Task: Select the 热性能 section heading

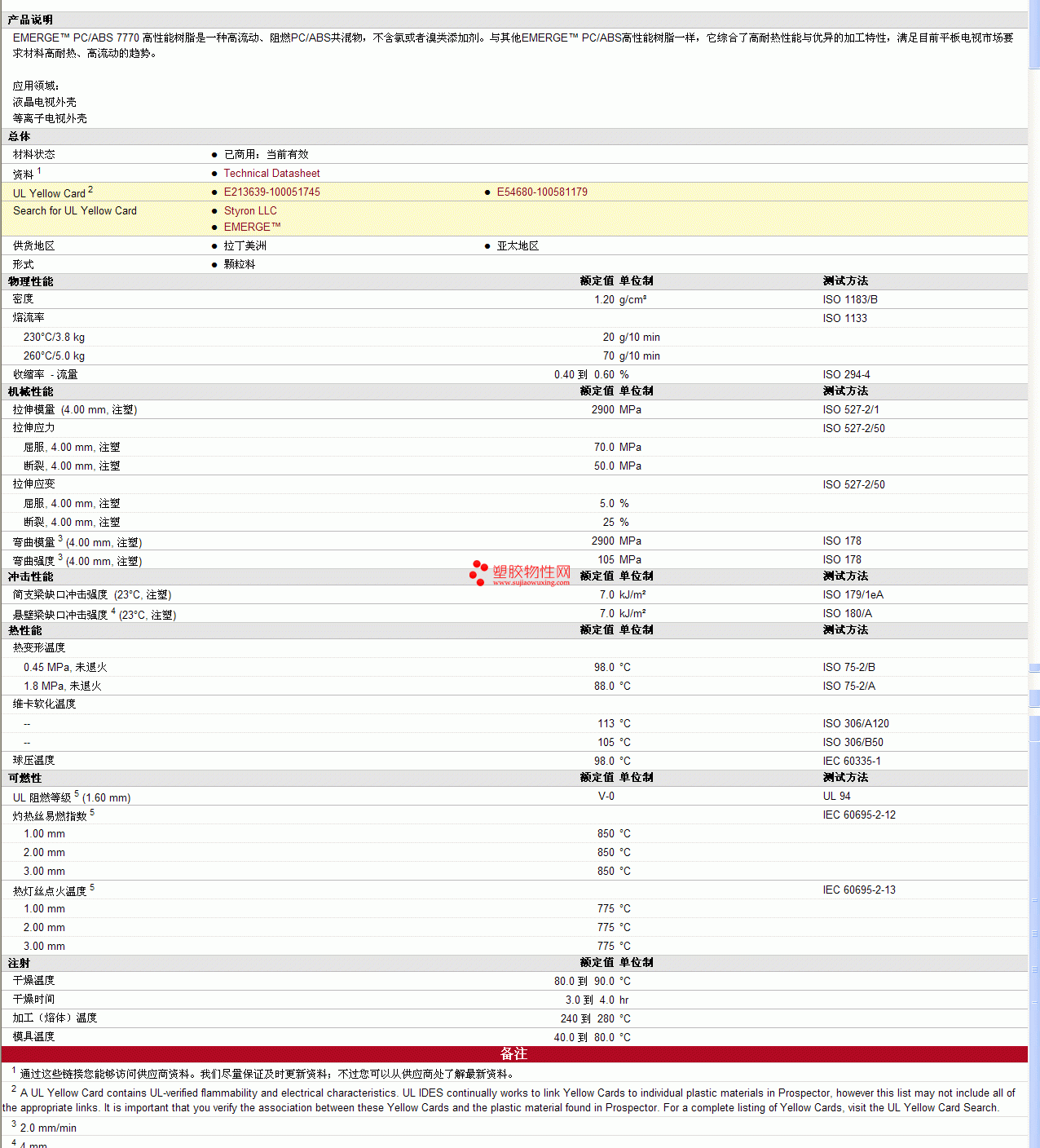Action: tap(24, 630)
